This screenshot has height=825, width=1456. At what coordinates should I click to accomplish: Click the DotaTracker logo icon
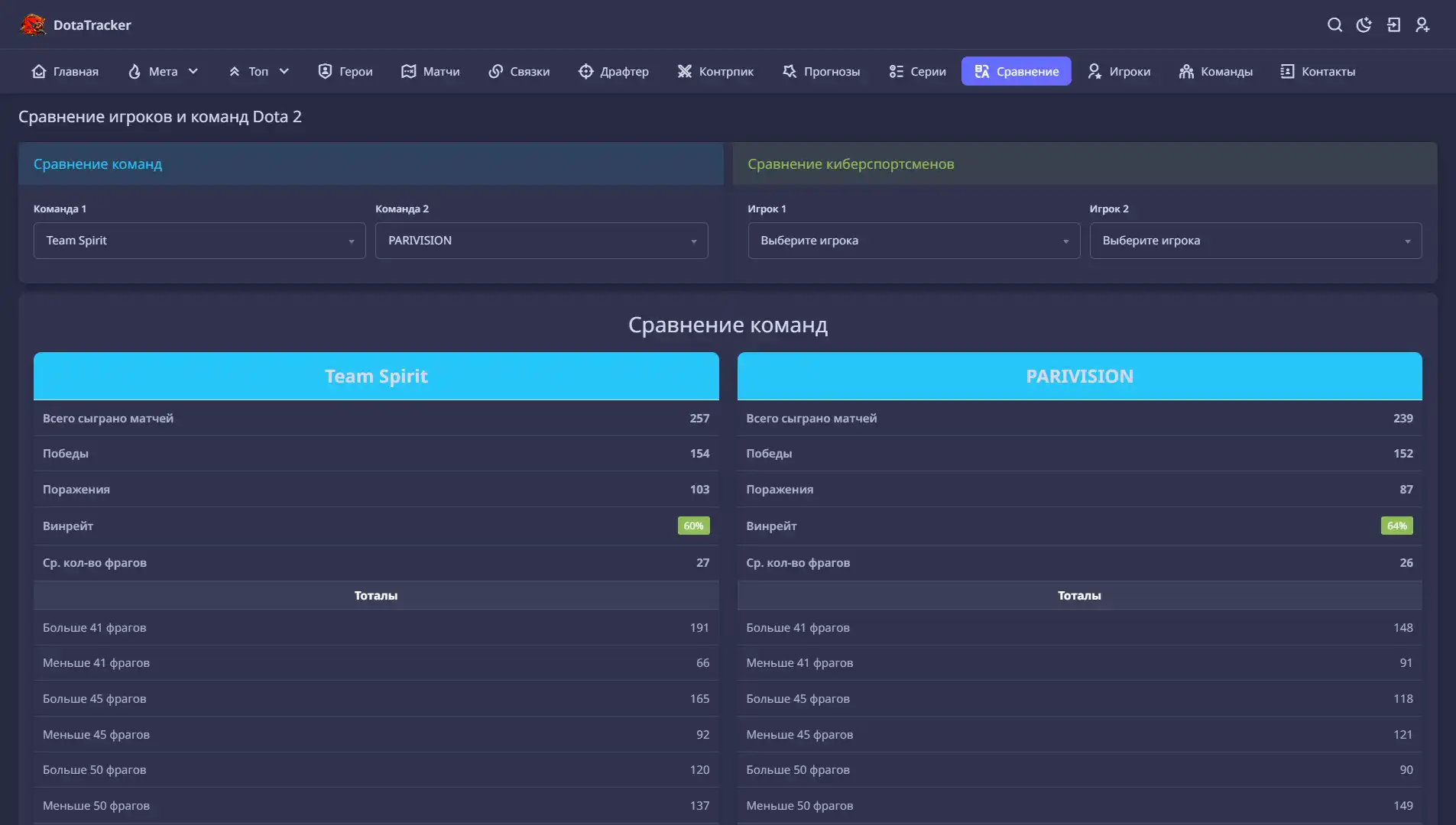tap(33, 24)
